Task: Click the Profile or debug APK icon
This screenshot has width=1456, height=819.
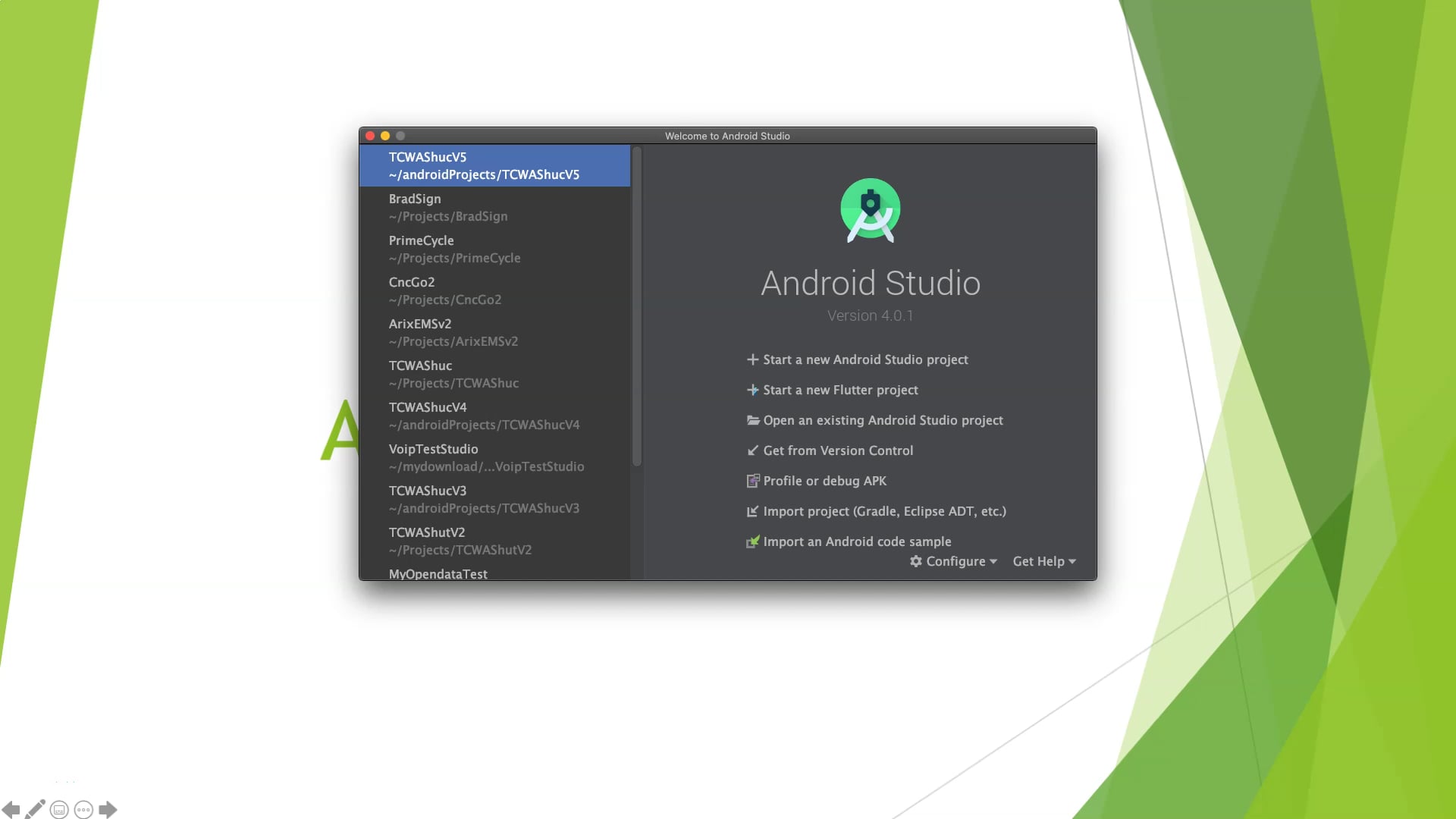Action: click(x=752, y=481)
